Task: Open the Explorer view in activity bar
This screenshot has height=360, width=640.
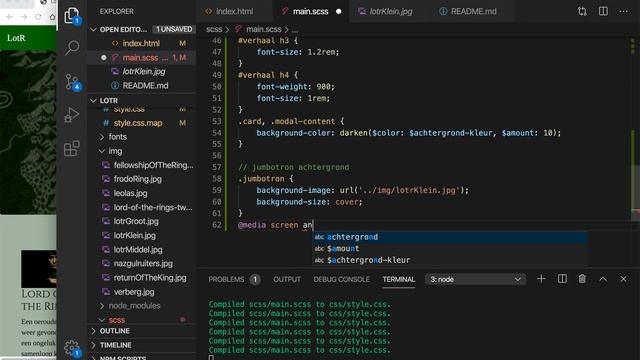Action: 72,16
